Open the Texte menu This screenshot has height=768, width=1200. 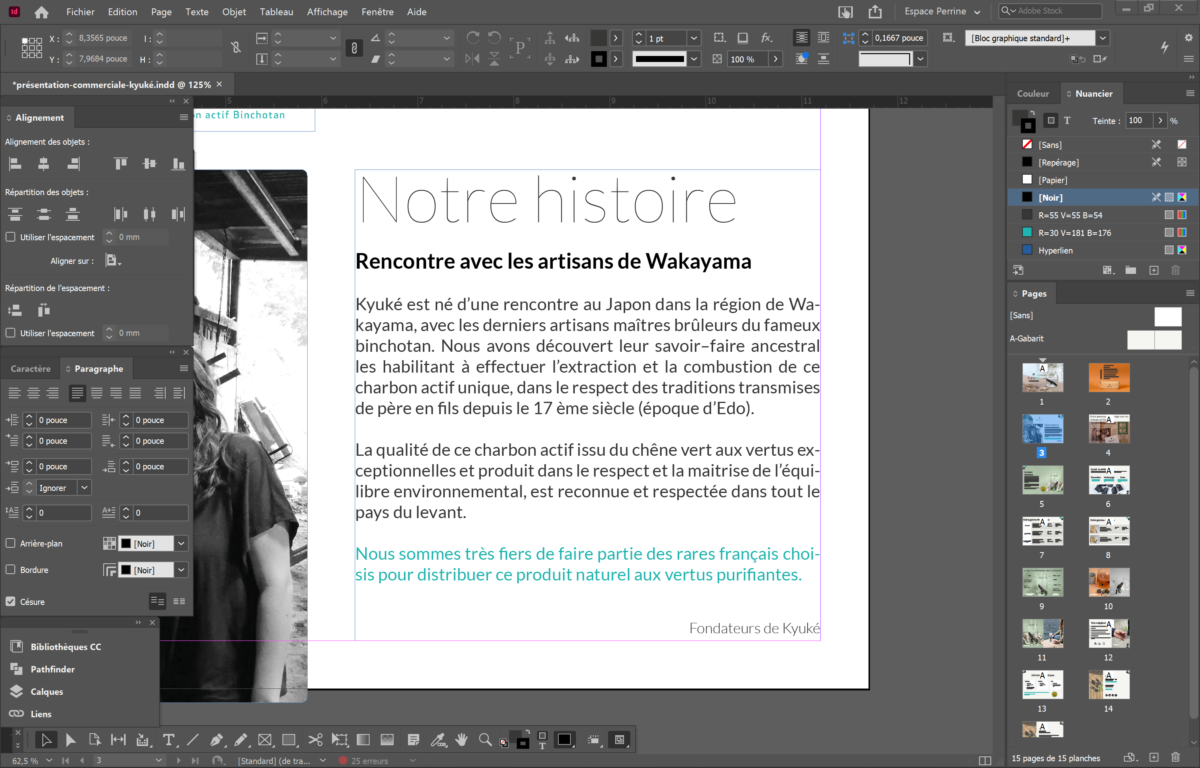coord(197,12)
